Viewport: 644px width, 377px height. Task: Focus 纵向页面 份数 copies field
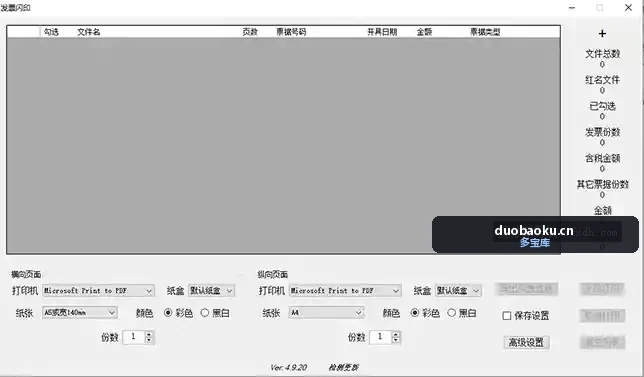click(381, 337)
